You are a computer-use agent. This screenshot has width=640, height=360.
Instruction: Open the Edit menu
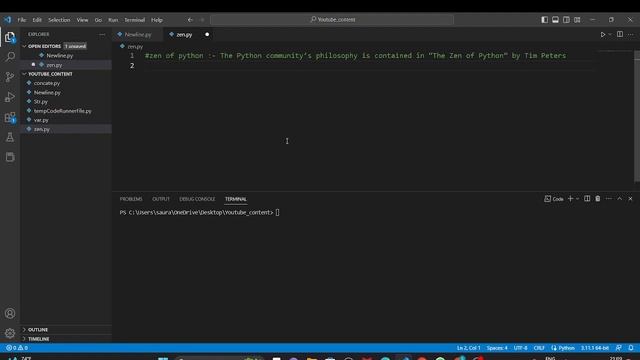point(37,20)
